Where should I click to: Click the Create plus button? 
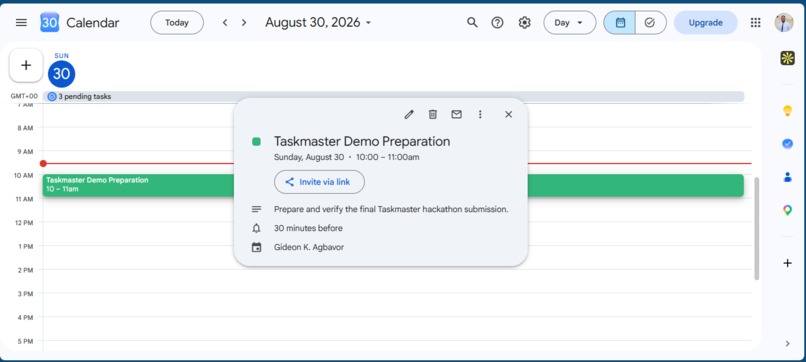(x=26, y=65)
